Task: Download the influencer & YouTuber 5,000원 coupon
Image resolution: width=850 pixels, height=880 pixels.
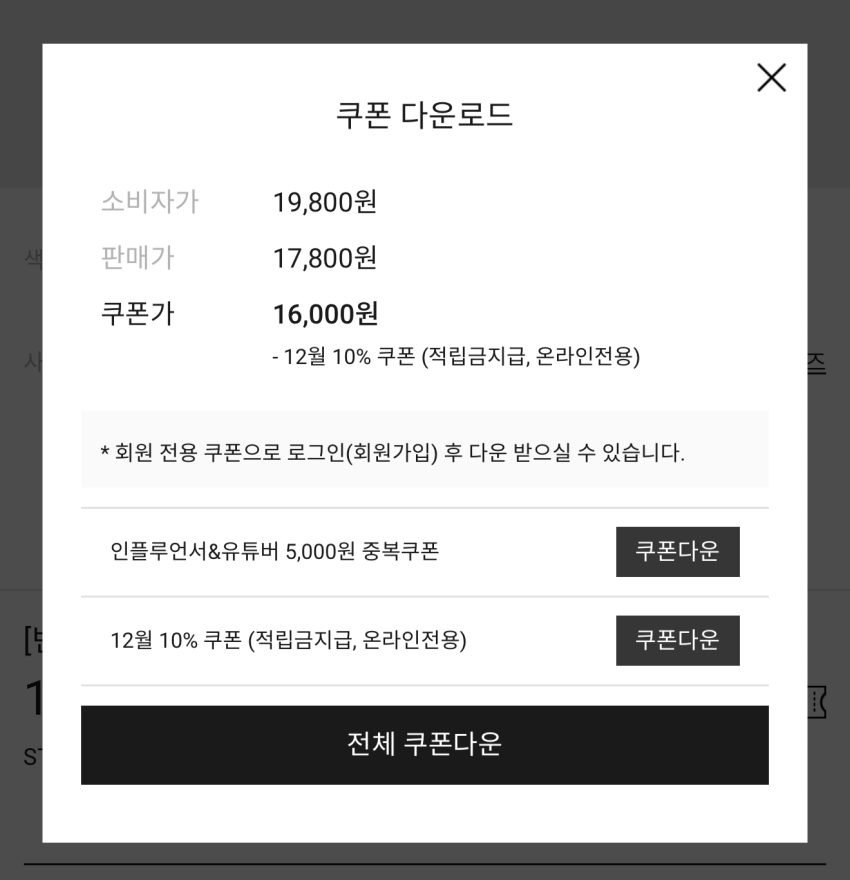Action: (x=677, y=552)
